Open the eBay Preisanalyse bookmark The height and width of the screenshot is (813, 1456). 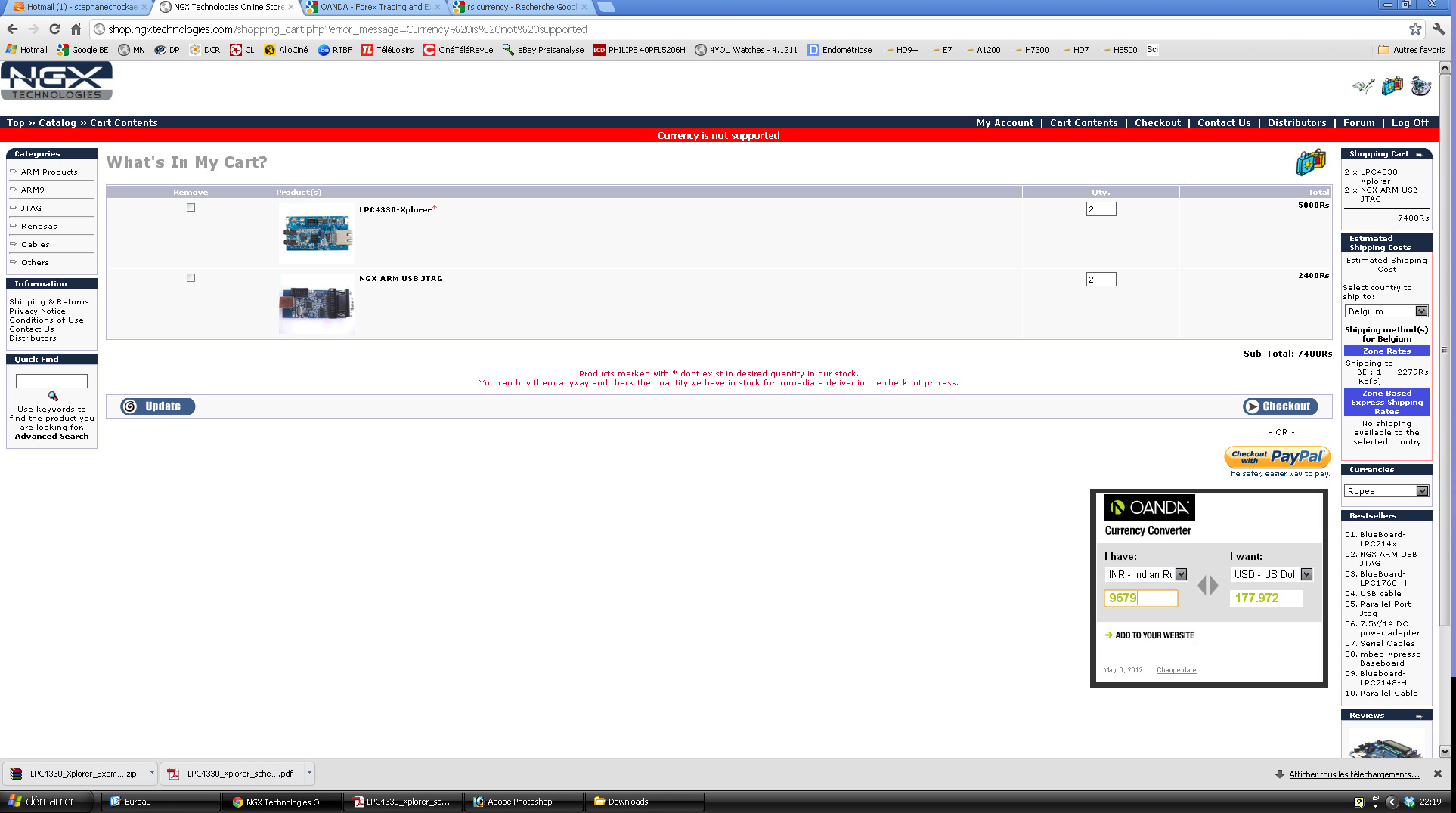click(543, 50)
